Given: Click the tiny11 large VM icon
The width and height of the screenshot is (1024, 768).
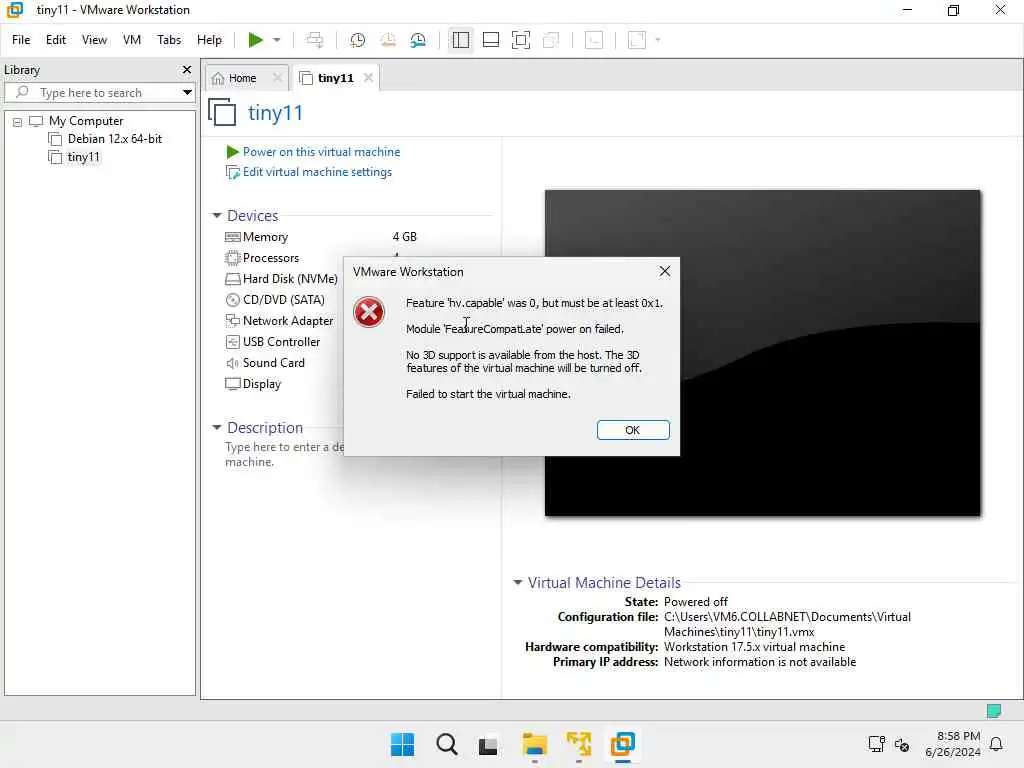Looking at the screenshot, I should pos(222,112).
